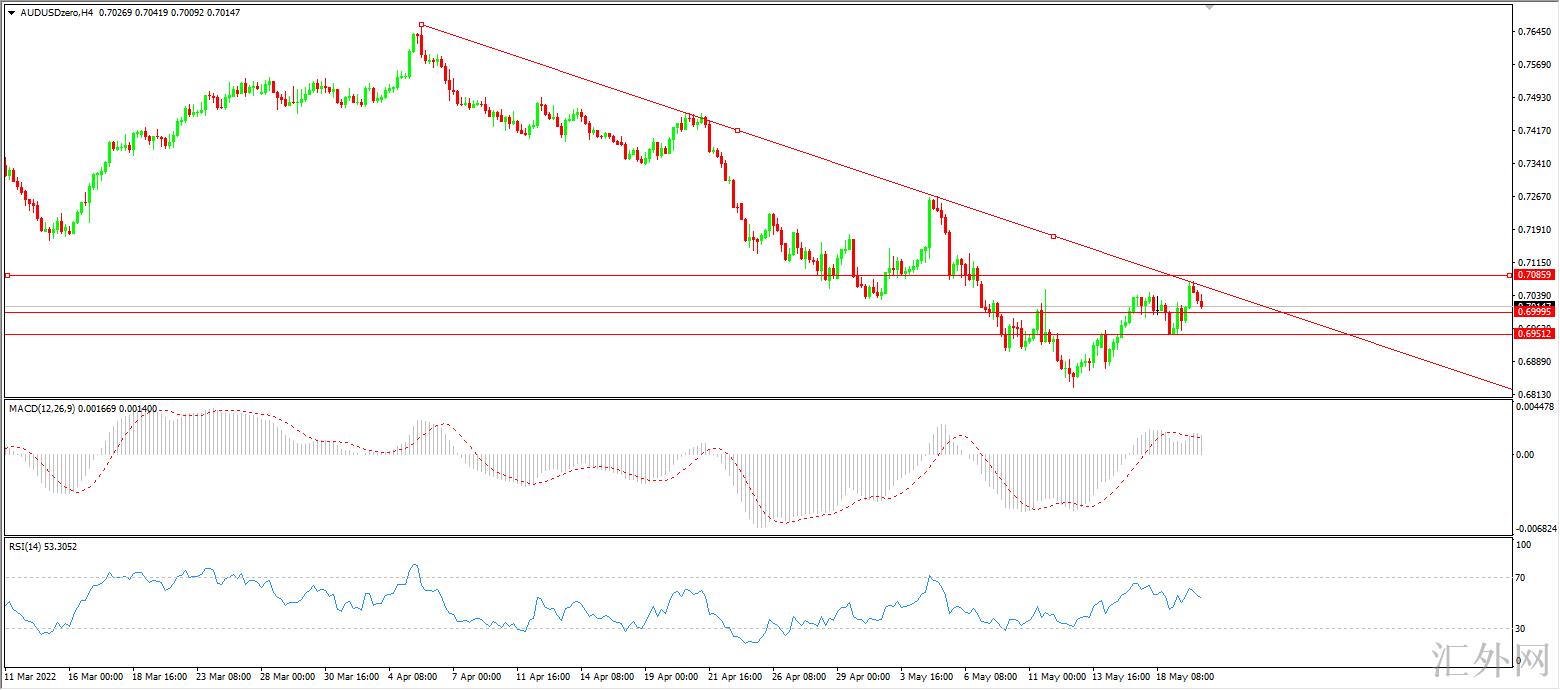Click the 0.75690 price axis level

pos(1534,65)
